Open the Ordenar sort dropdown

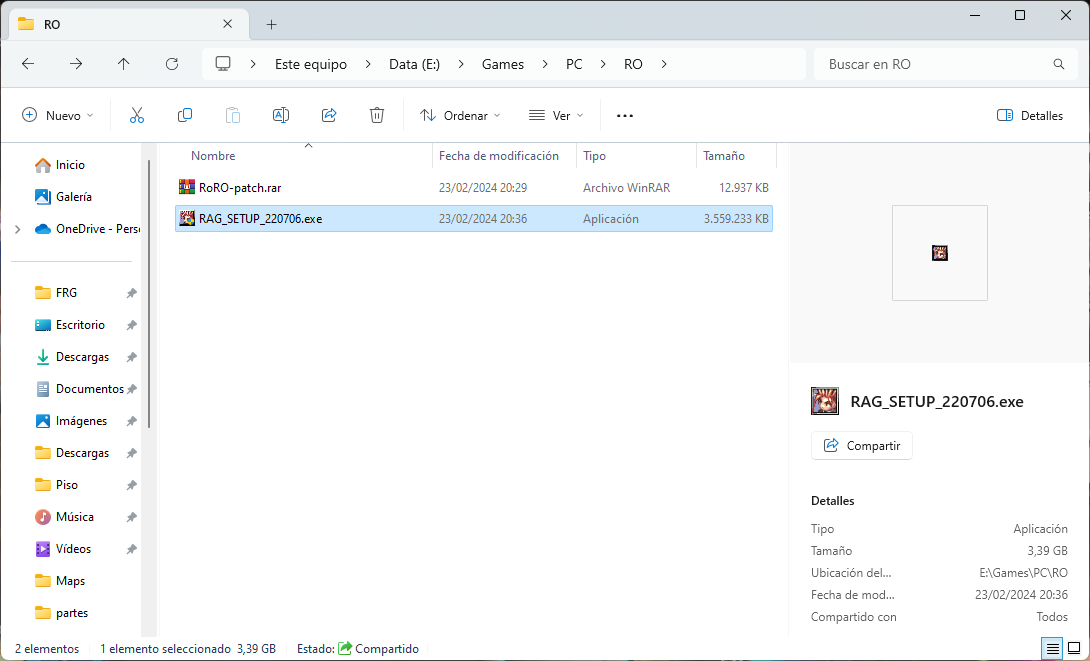tap(460, 115)
